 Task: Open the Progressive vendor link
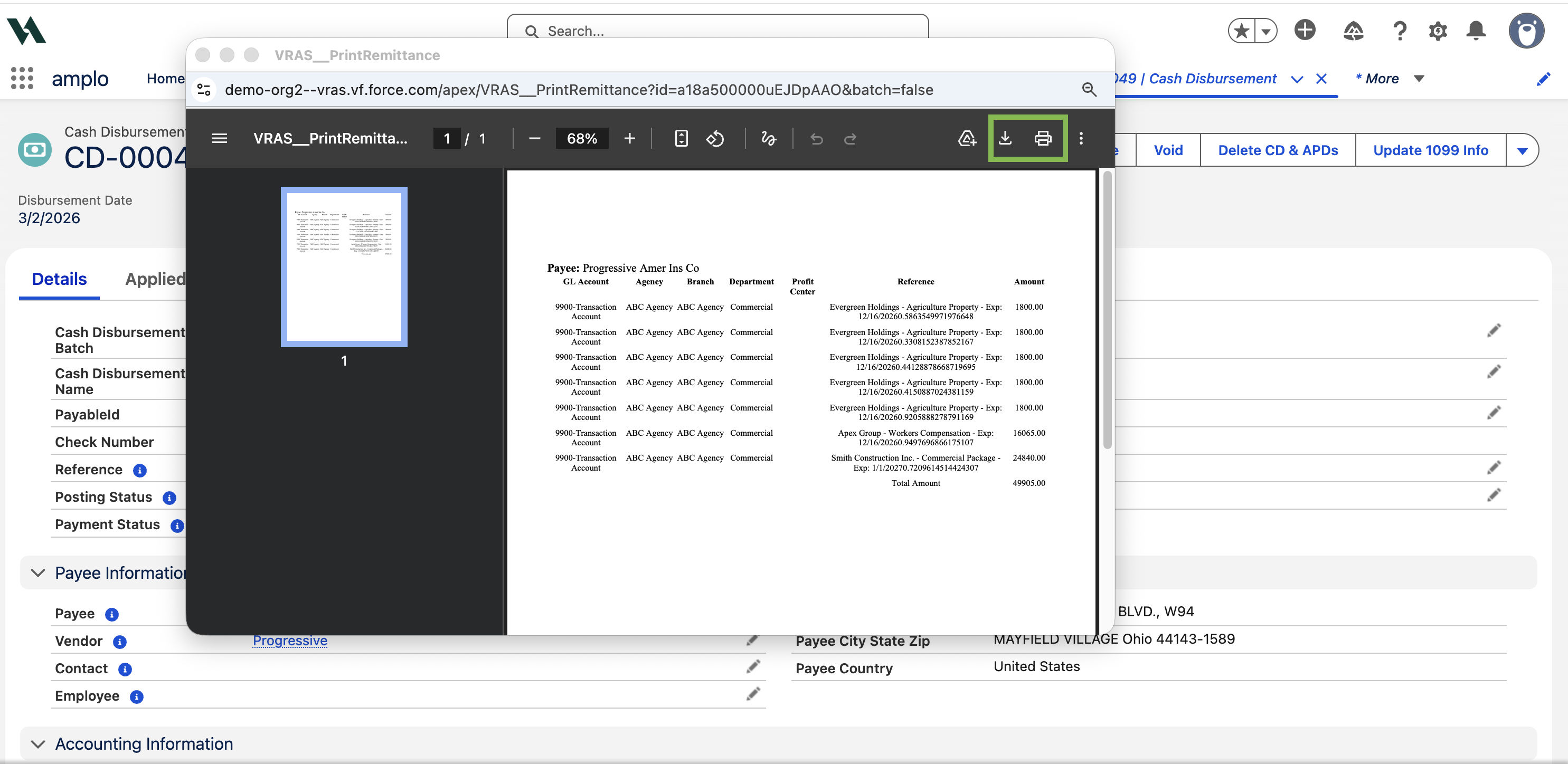pos(290,641)
